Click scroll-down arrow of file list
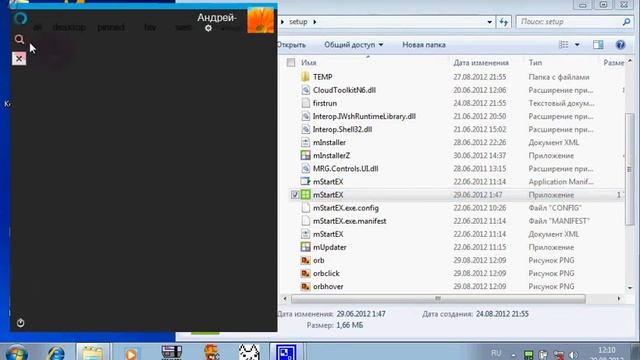640x360 pixels. tap(630, 287)
